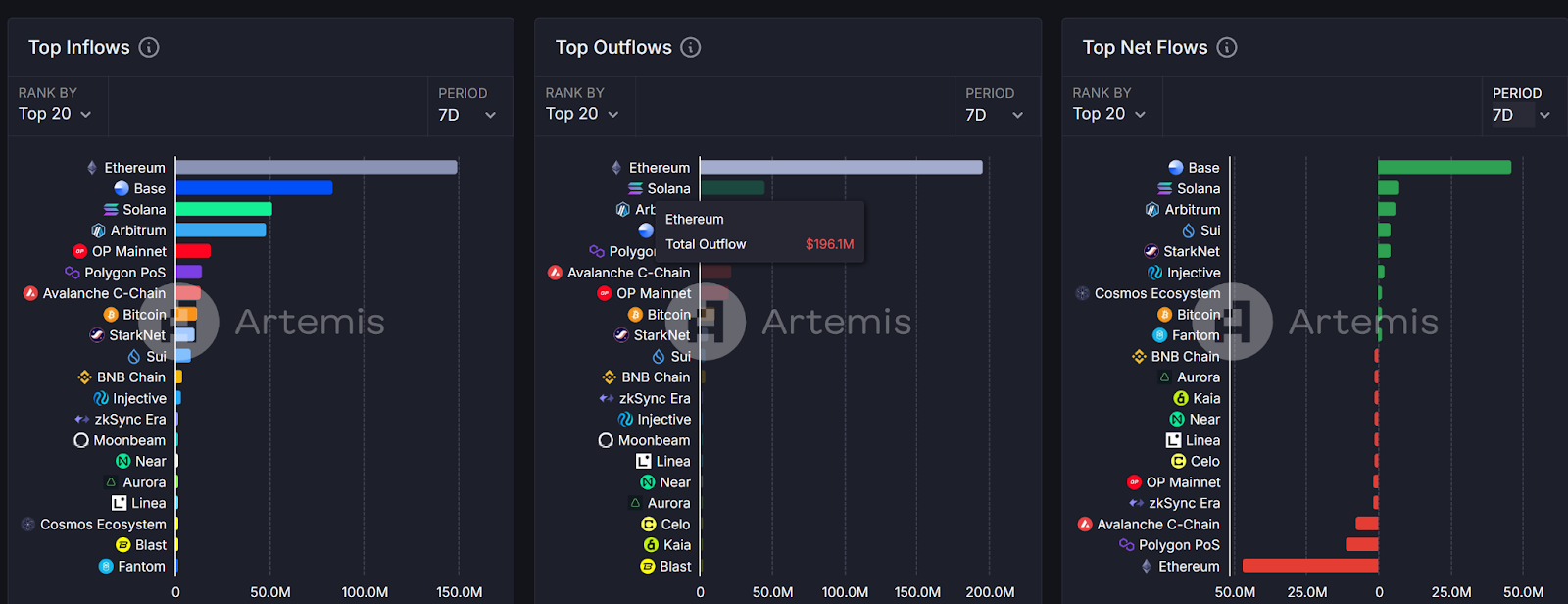Change the Period selector in Top Outflows

pyautogui.click(x=995, y=115)
